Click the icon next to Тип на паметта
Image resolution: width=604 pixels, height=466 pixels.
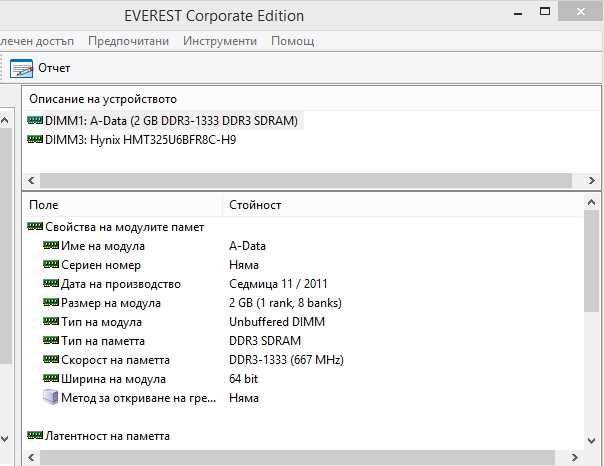tap(51, 340)
